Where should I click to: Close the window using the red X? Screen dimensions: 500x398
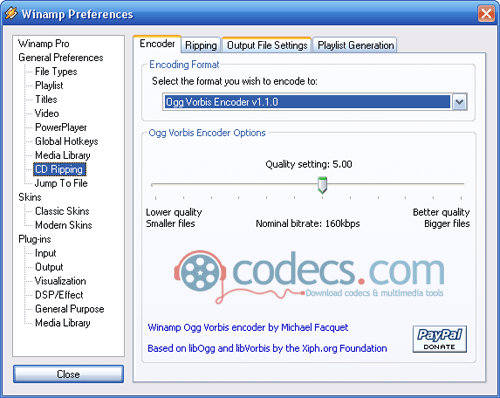[486, 14]
